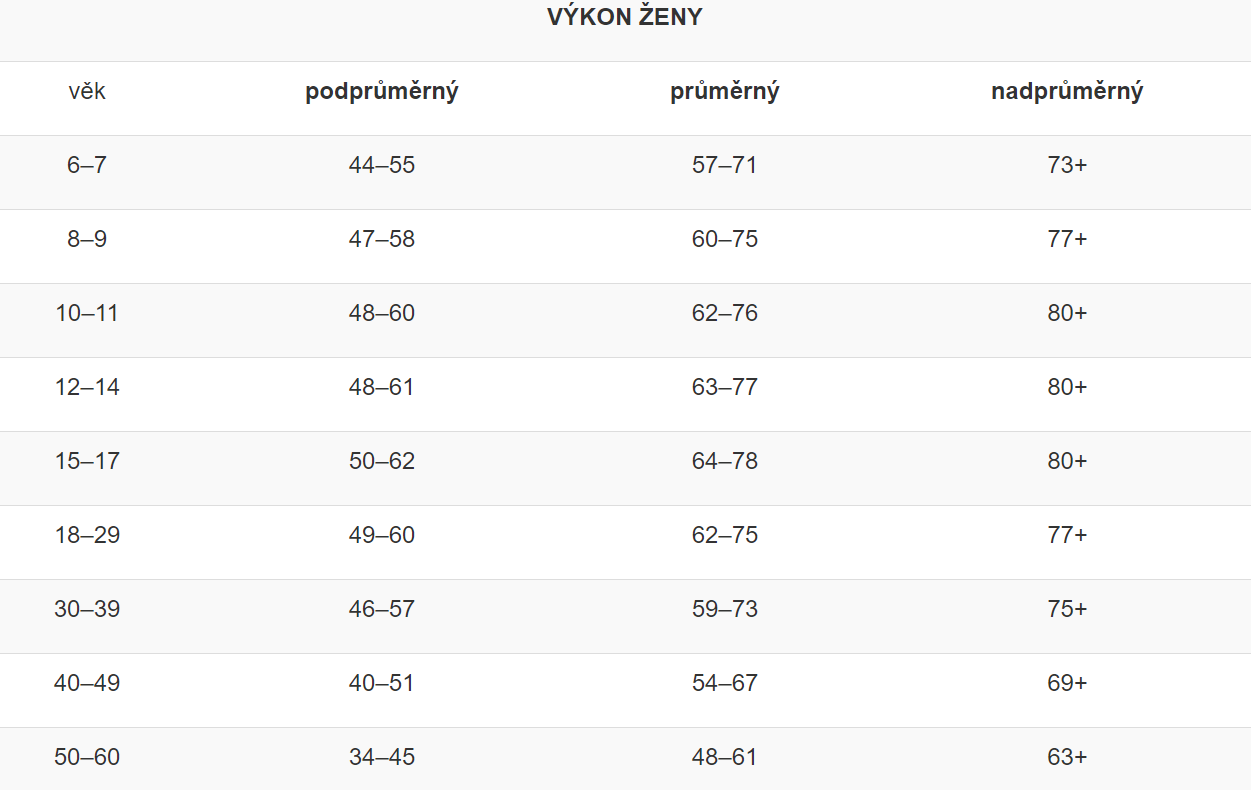This screenshot has height=790, width=1251.
Task: Click the 44–55 cell
Action: point(382,165)
